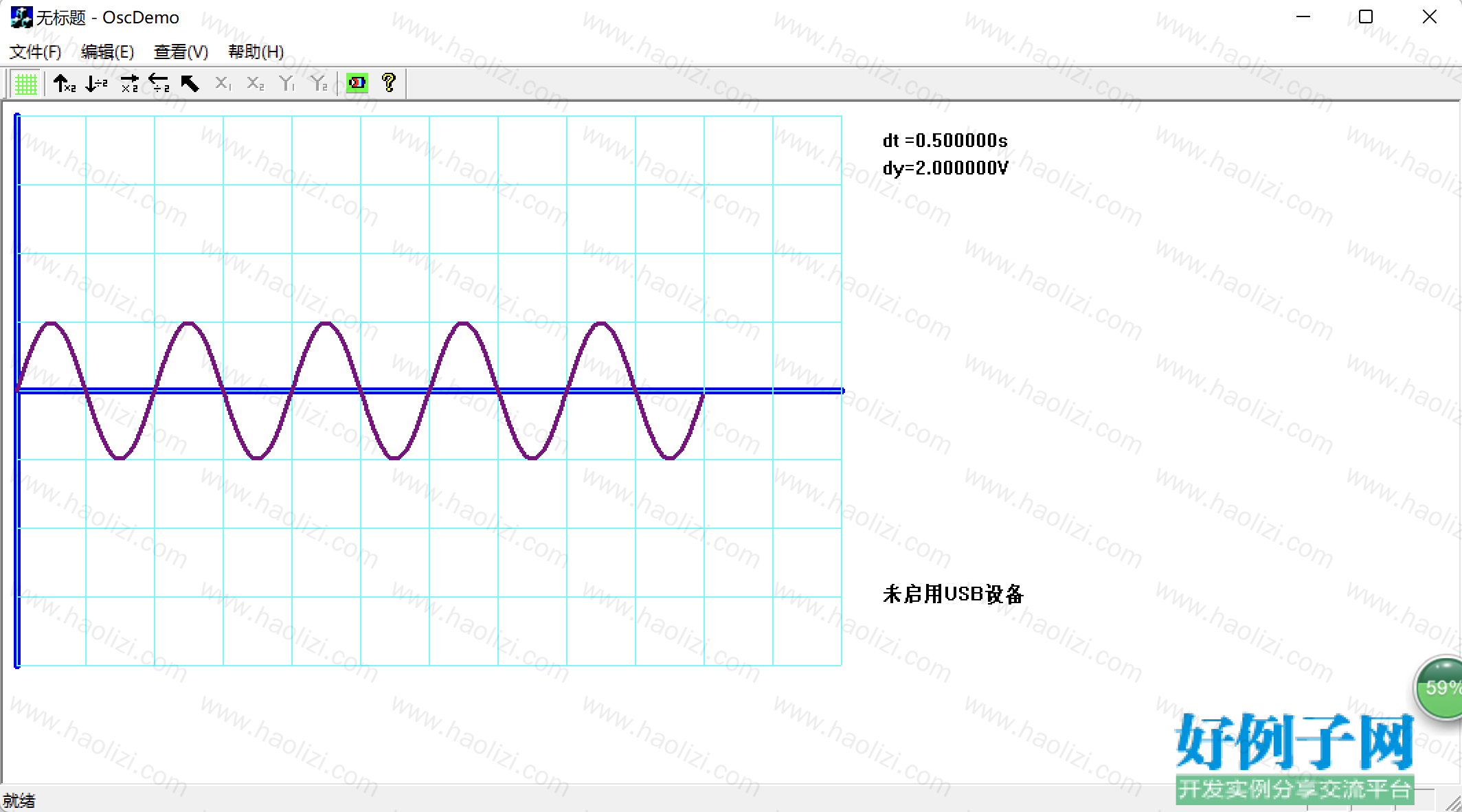
Task: Click the horizontal divide-by-two left arrow
Action: click(x=159, y=84)
